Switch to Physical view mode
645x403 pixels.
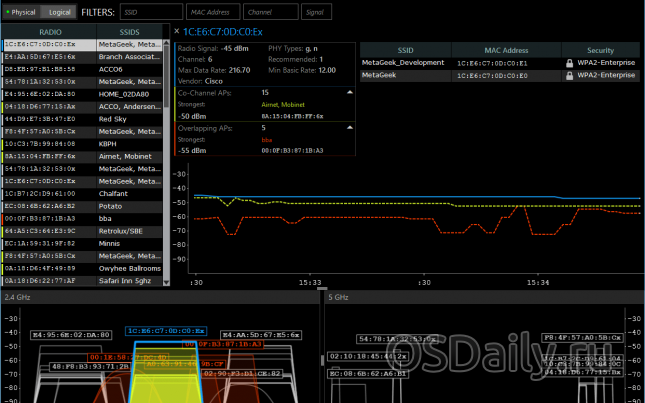tap(23, 12)
